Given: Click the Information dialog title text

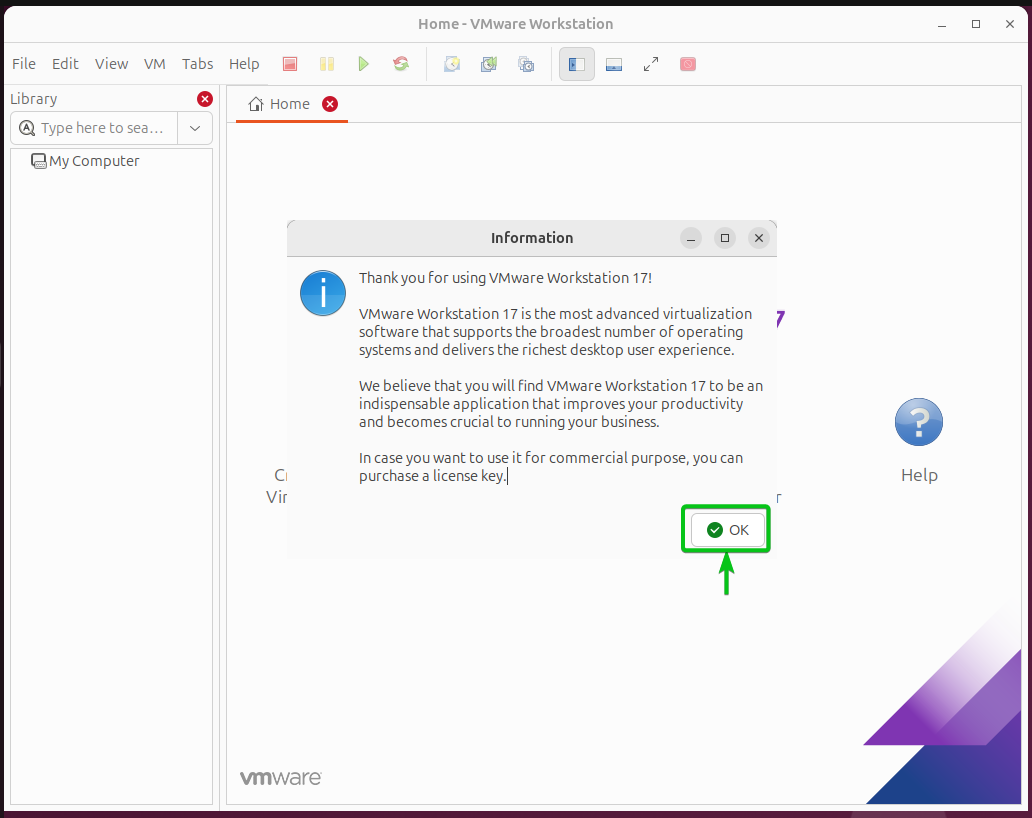Looking at the screenshot, I should point(532,238).
